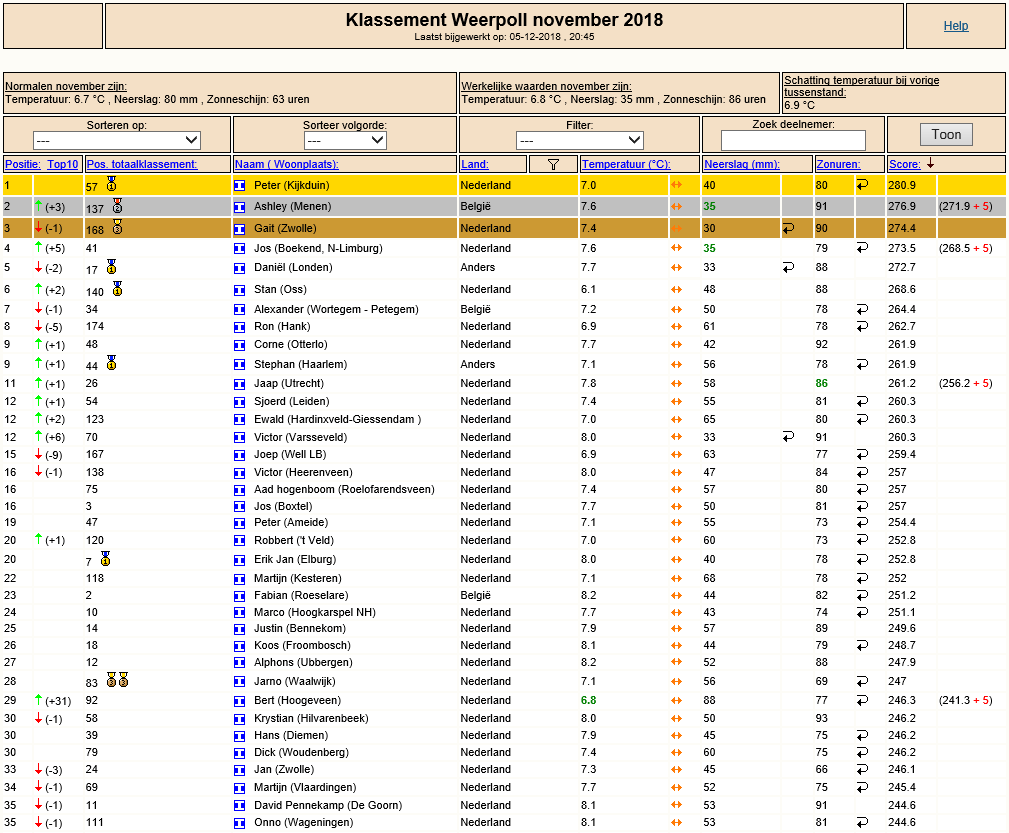
Task: Click the green up arrow in Bert (Hoogeveen) row
Action: coord(39,700)
